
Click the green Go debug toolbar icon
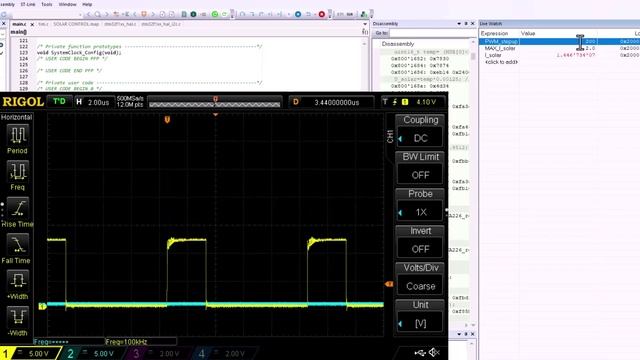pyautogui.click(x=215, y=14)
